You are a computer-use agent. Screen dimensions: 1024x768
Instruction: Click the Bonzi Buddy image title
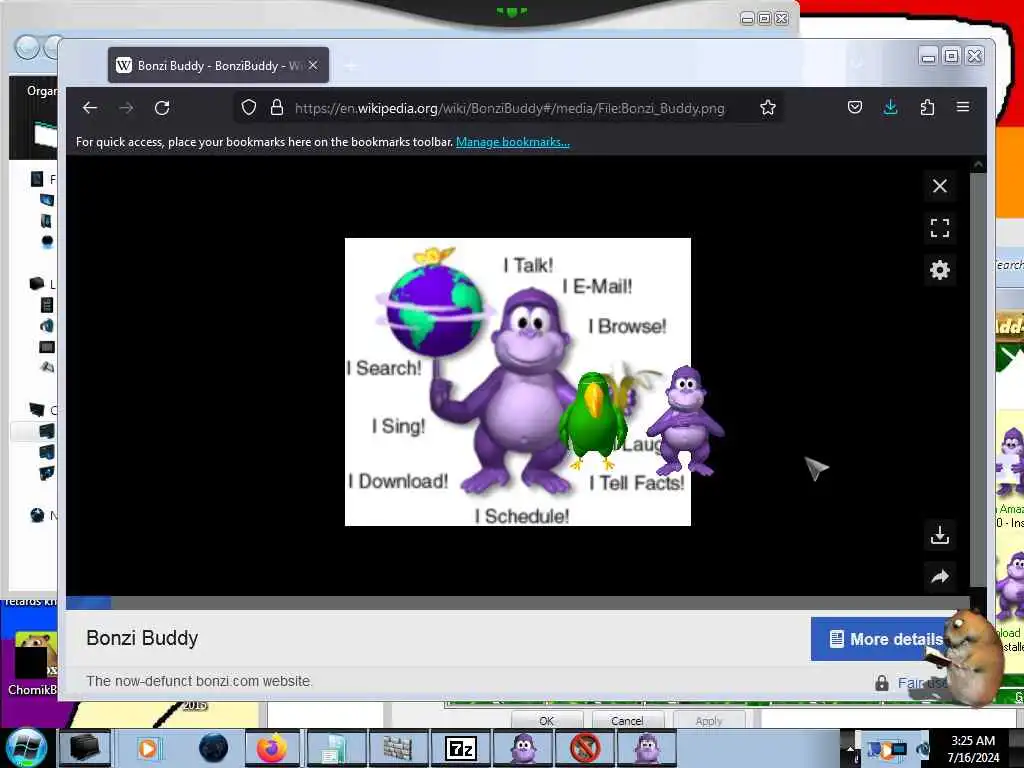coord(142,638)
